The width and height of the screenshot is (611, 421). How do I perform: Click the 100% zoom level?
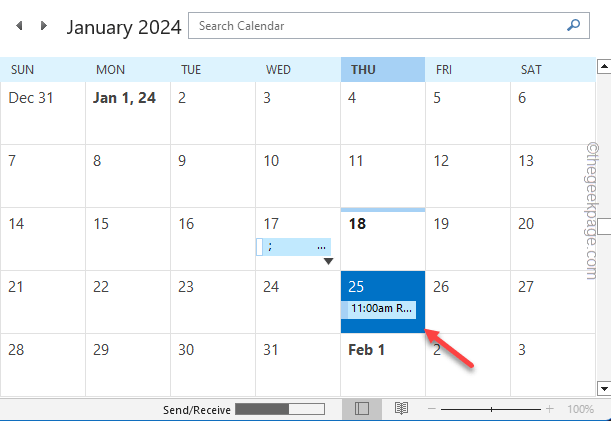(x=580, y=409)
